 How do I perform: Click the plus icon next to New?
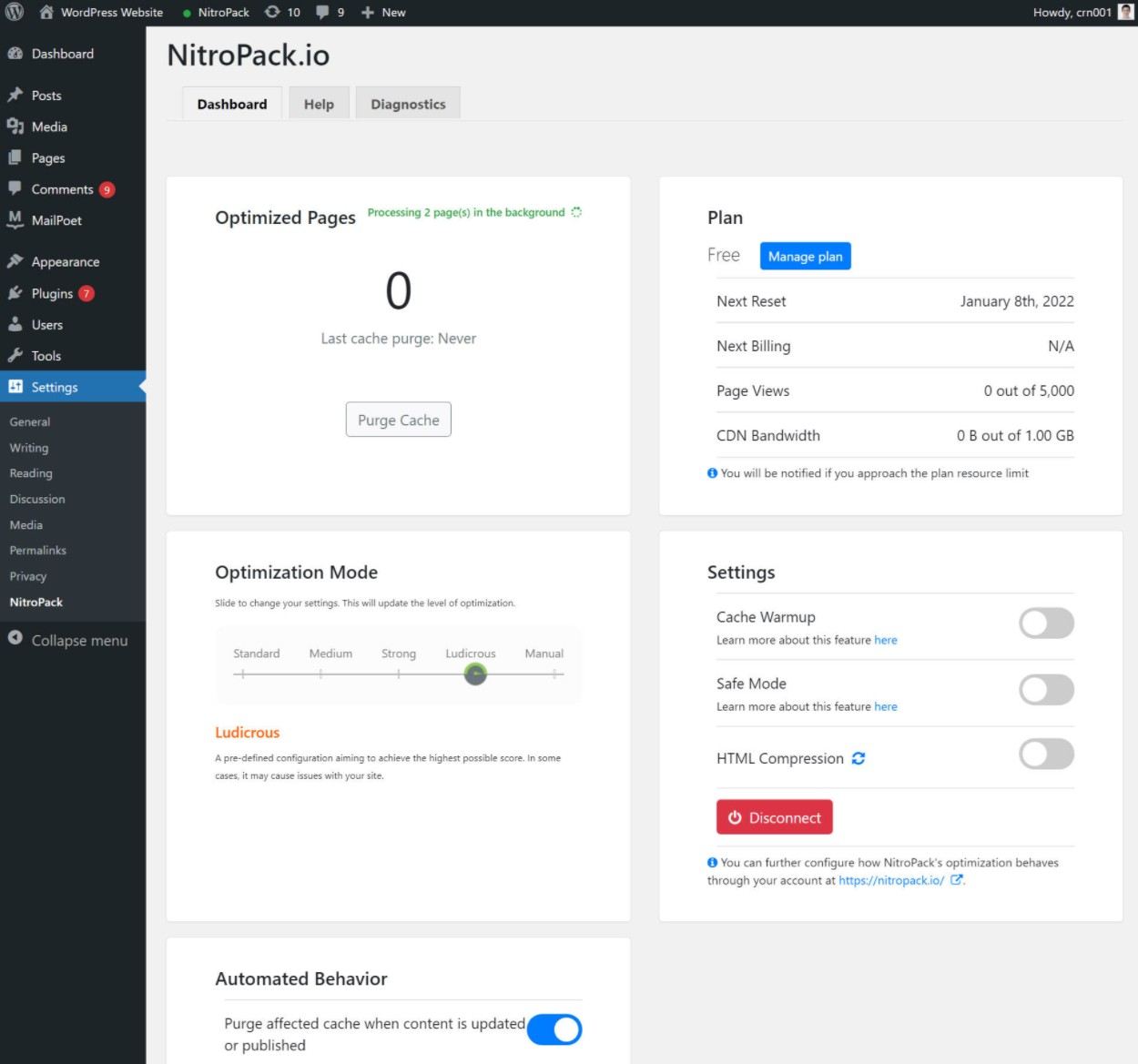[368, 12]
